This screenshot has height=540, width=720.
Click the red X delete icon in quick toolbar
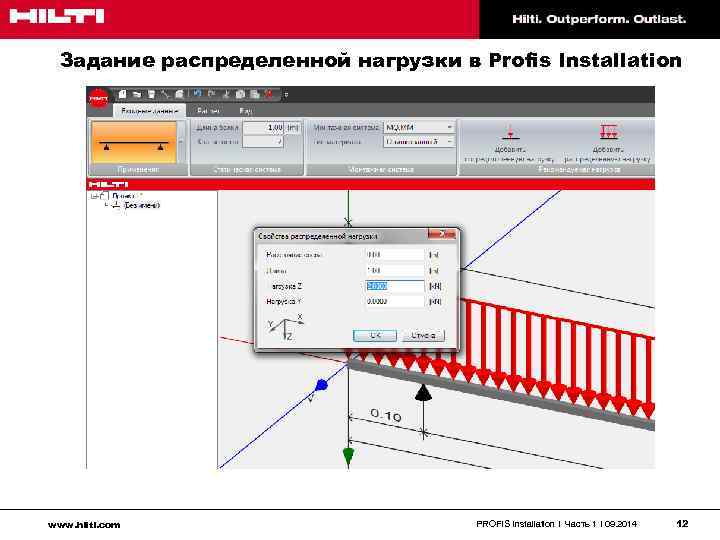(269, 94)
